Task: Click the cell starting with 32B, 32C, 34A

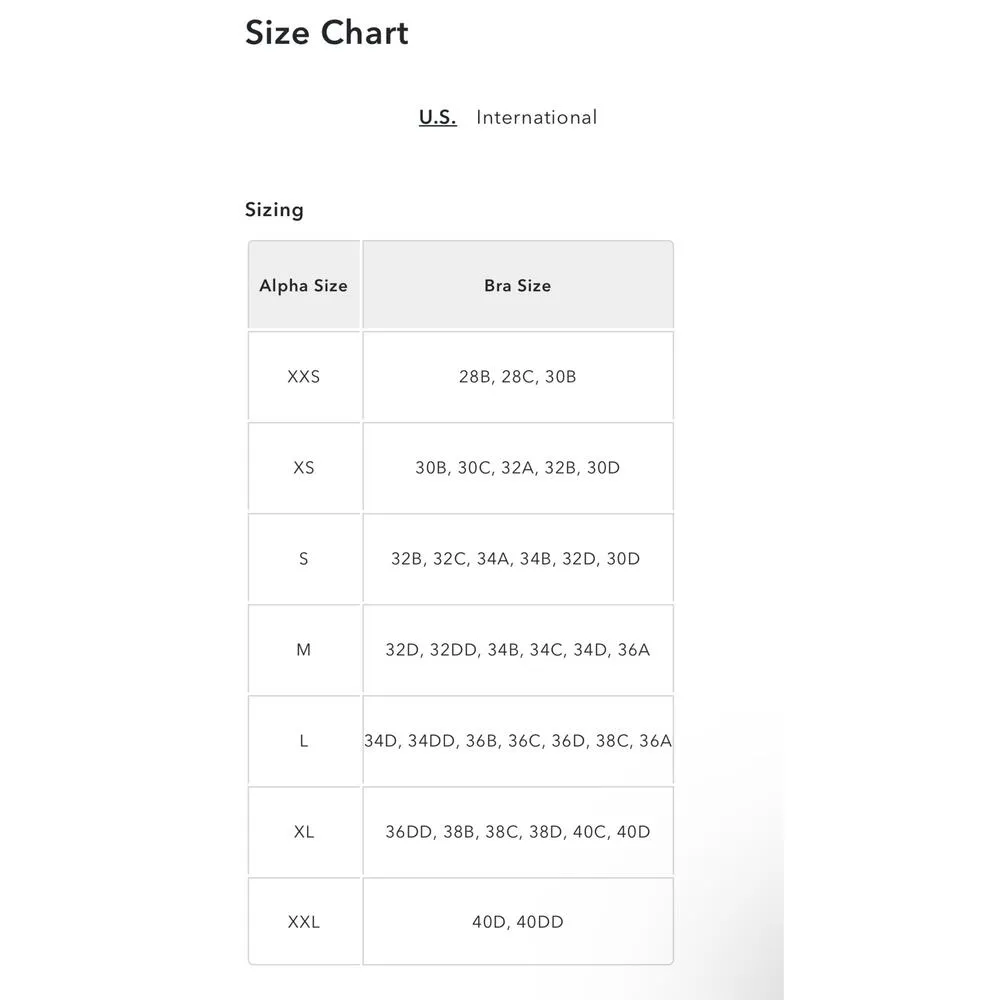Action: click(517, 559)
